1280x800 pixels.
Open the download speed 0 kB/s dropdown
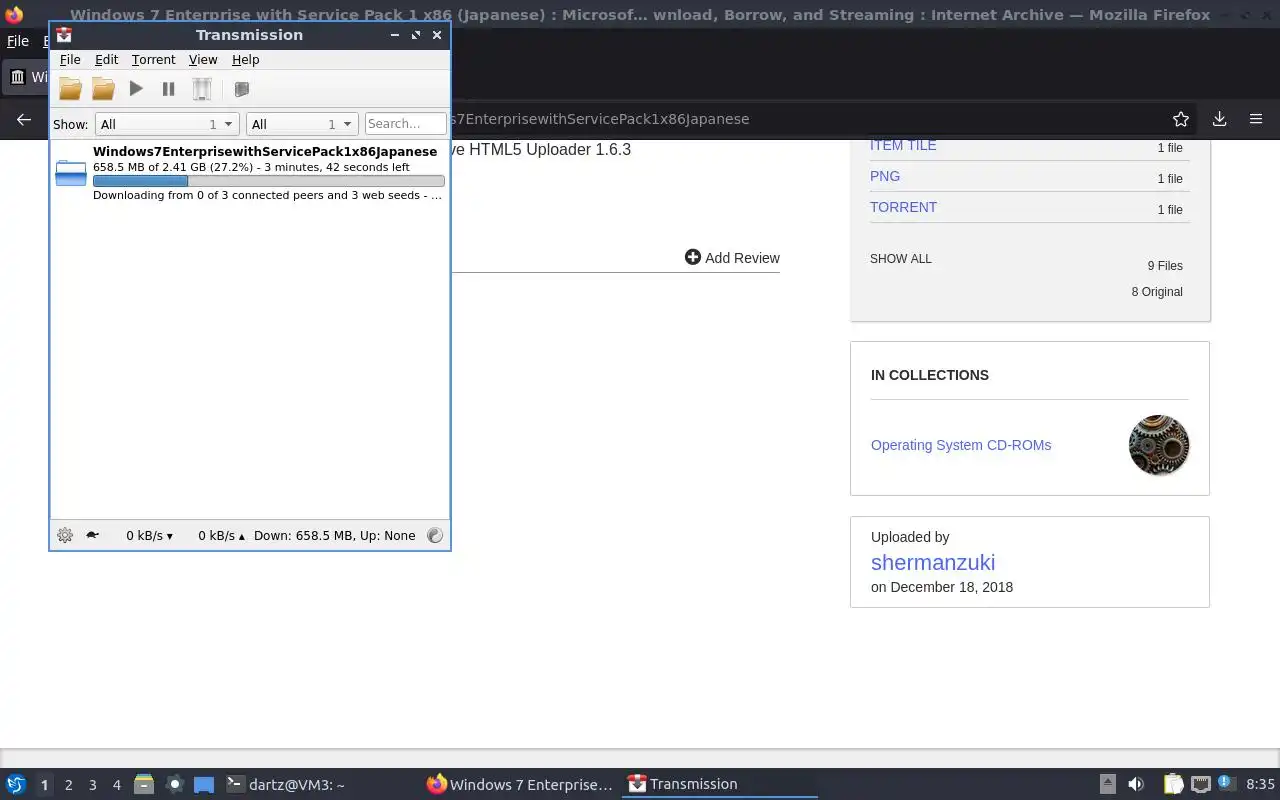(149, 535)
